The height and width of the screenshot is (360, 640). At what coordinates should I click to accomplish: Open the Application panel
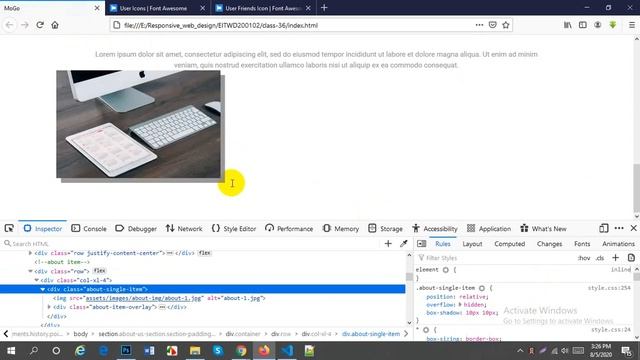tap(489, 229)
